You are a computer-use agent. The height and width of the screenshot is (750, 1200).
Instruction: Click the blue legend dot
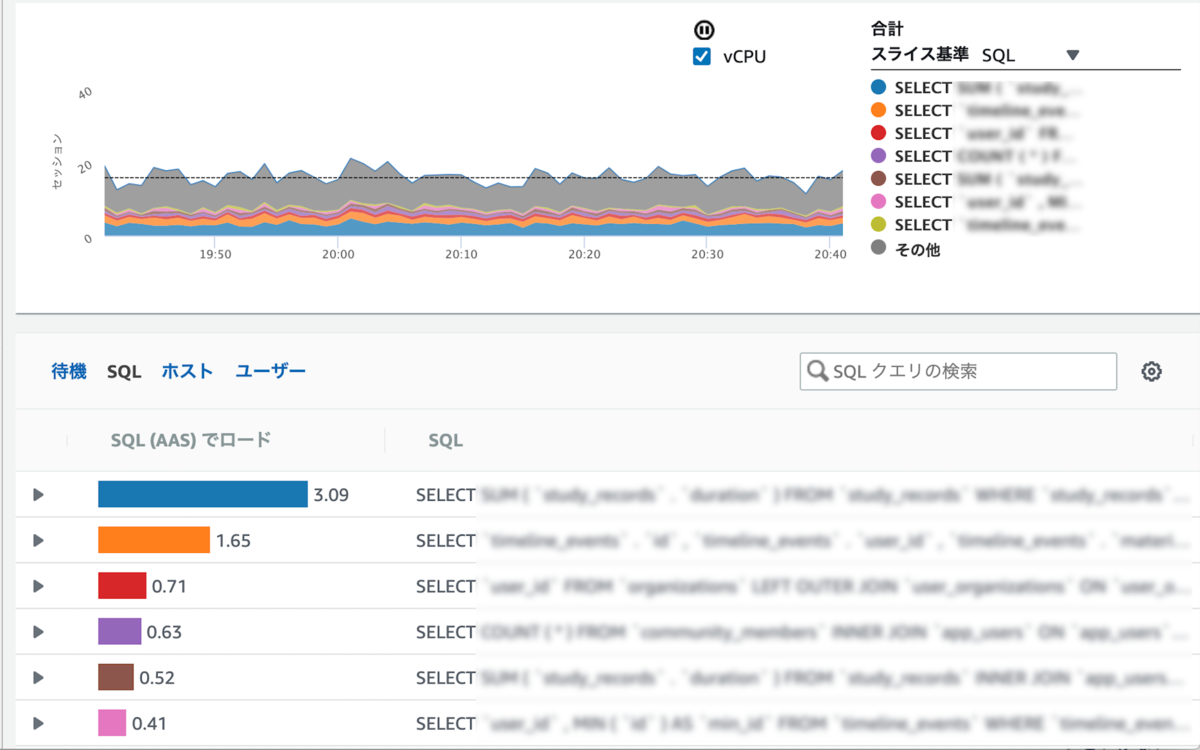click(879, 88)
